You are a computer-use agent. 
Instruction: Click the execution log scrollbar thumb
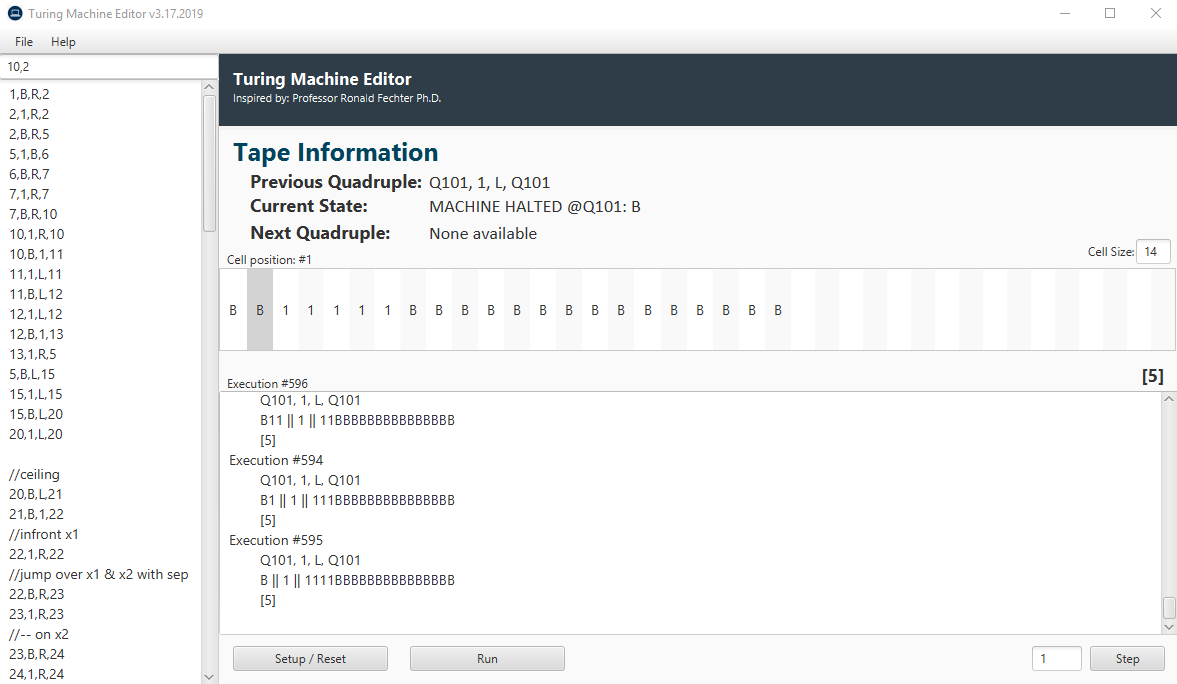click(1169, 607)
